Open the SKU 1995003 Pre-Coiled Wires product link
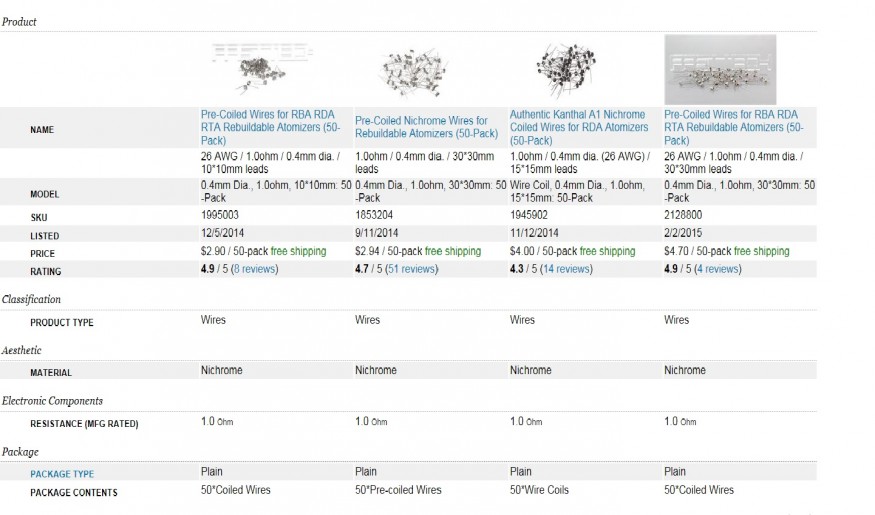The width and height of the screenshot is (875, 515). pos(270,127)
